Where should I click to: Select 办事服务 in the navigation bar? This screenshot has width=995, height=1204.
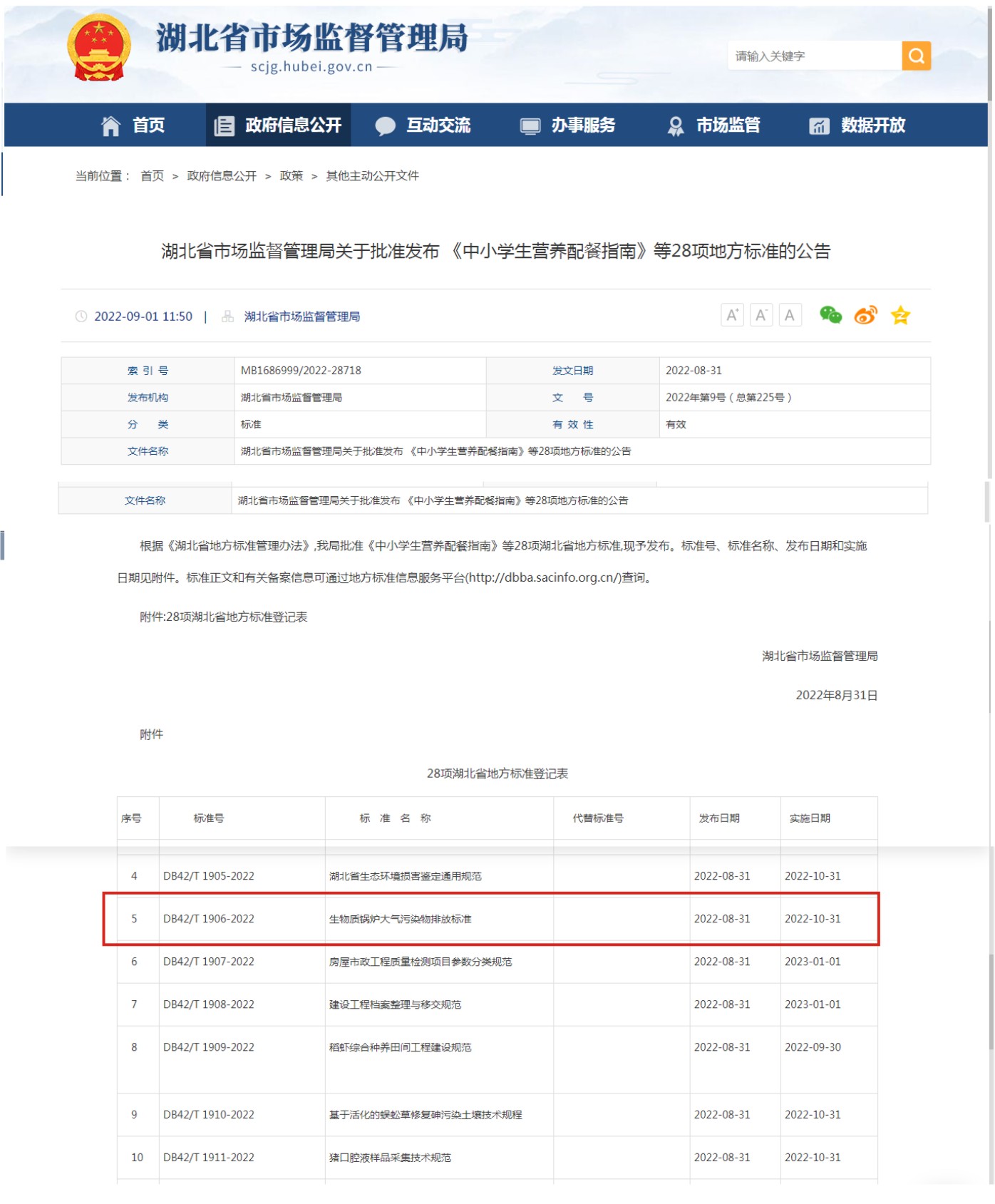568,125
